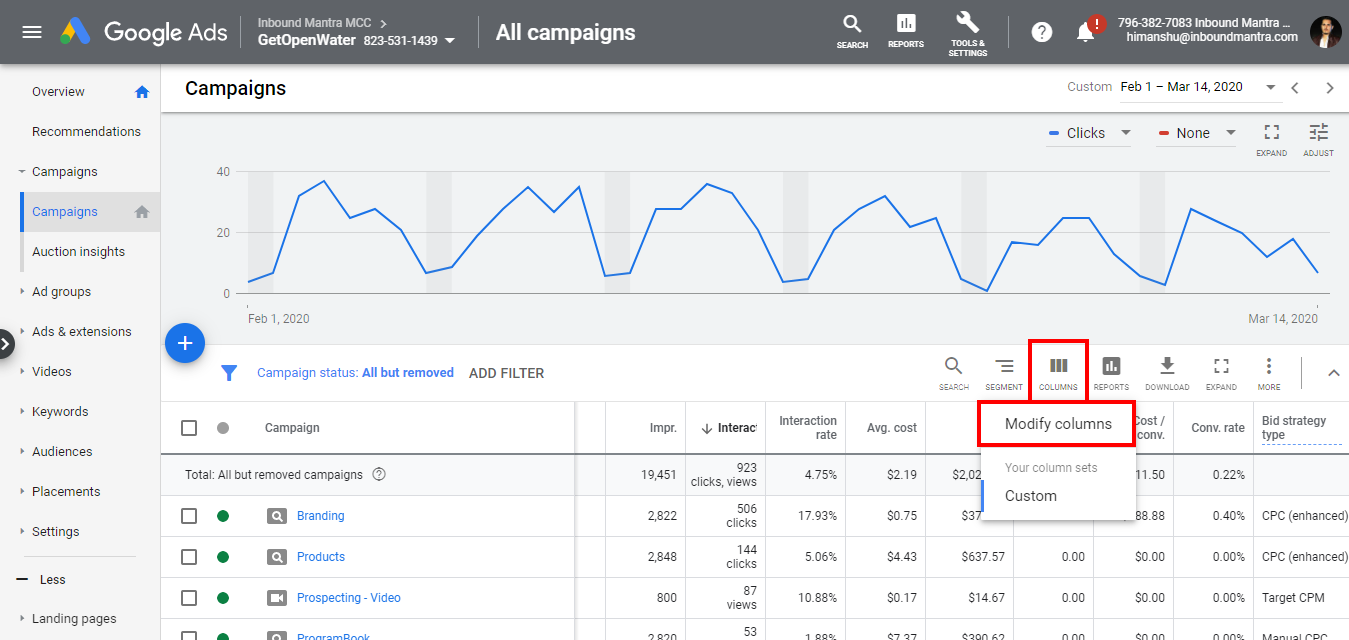Viewport: 1349px width, 640px height.
Task: Check the Branding campaign checkbox
Action: 189,516
